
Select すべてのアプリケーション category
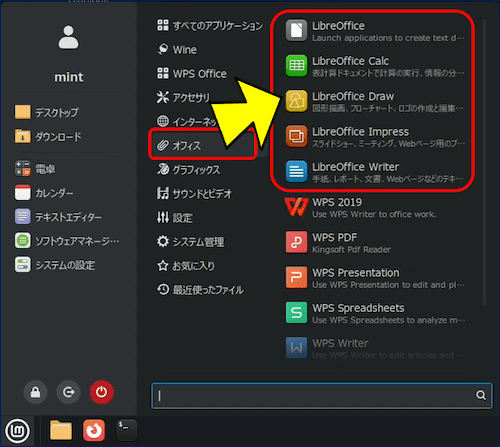pos(210,25)
